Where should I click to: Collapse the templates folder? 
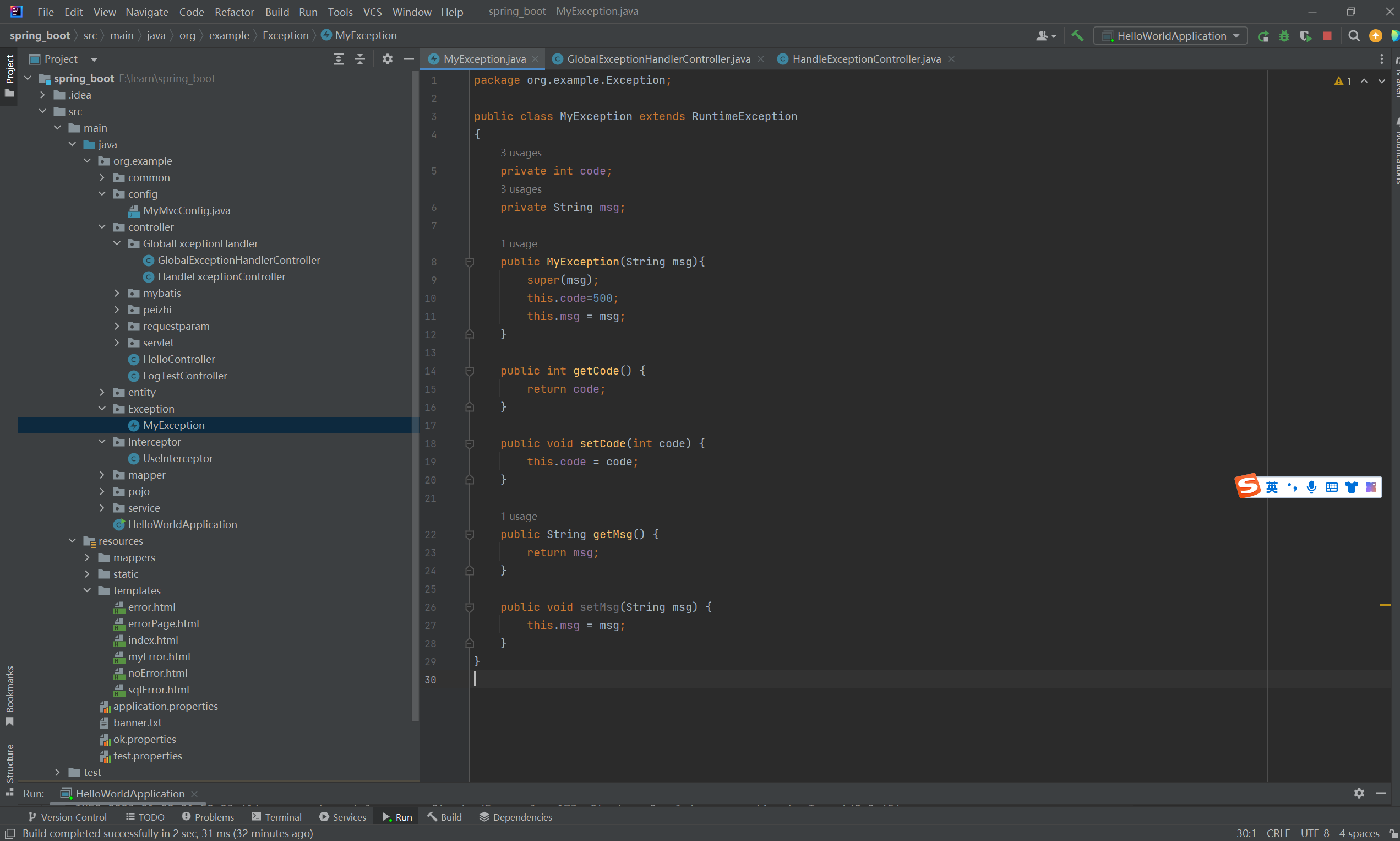(x=87, y=590)
